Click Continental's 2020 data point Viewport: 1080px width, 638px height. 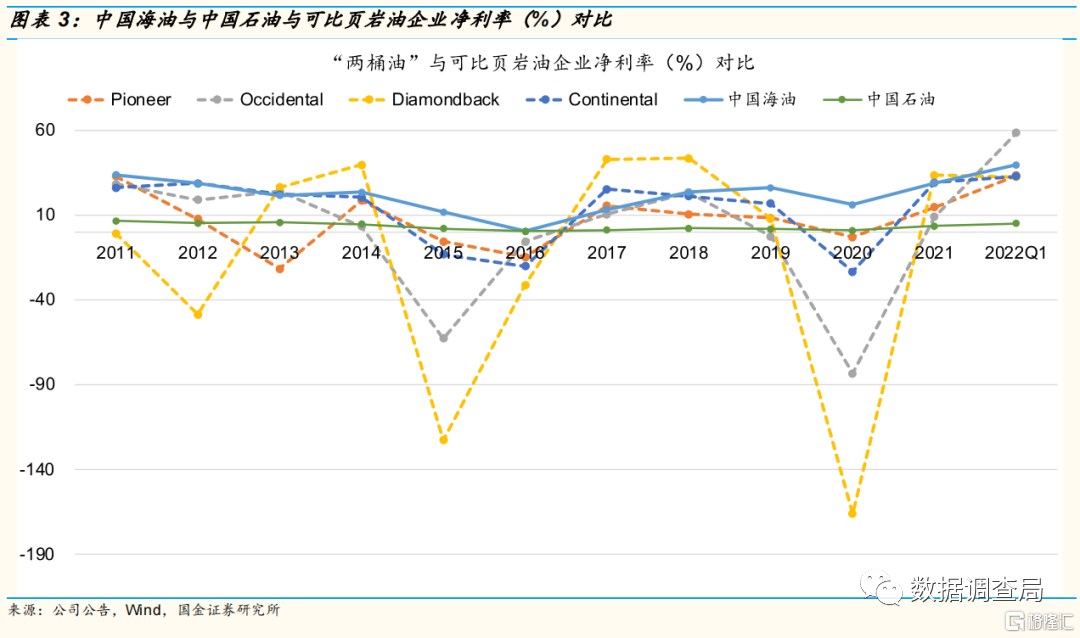coord(852,271)
